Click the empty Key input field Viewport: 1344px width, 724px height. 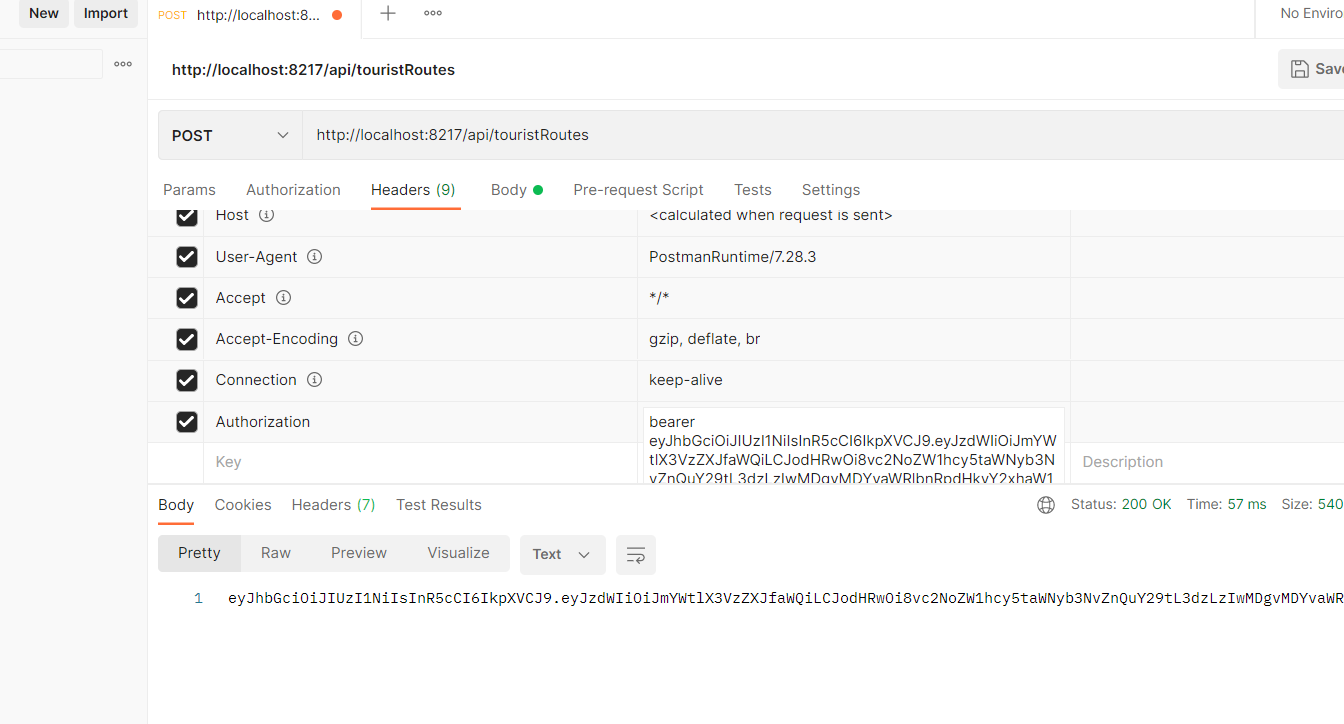(x=420, y=462)
